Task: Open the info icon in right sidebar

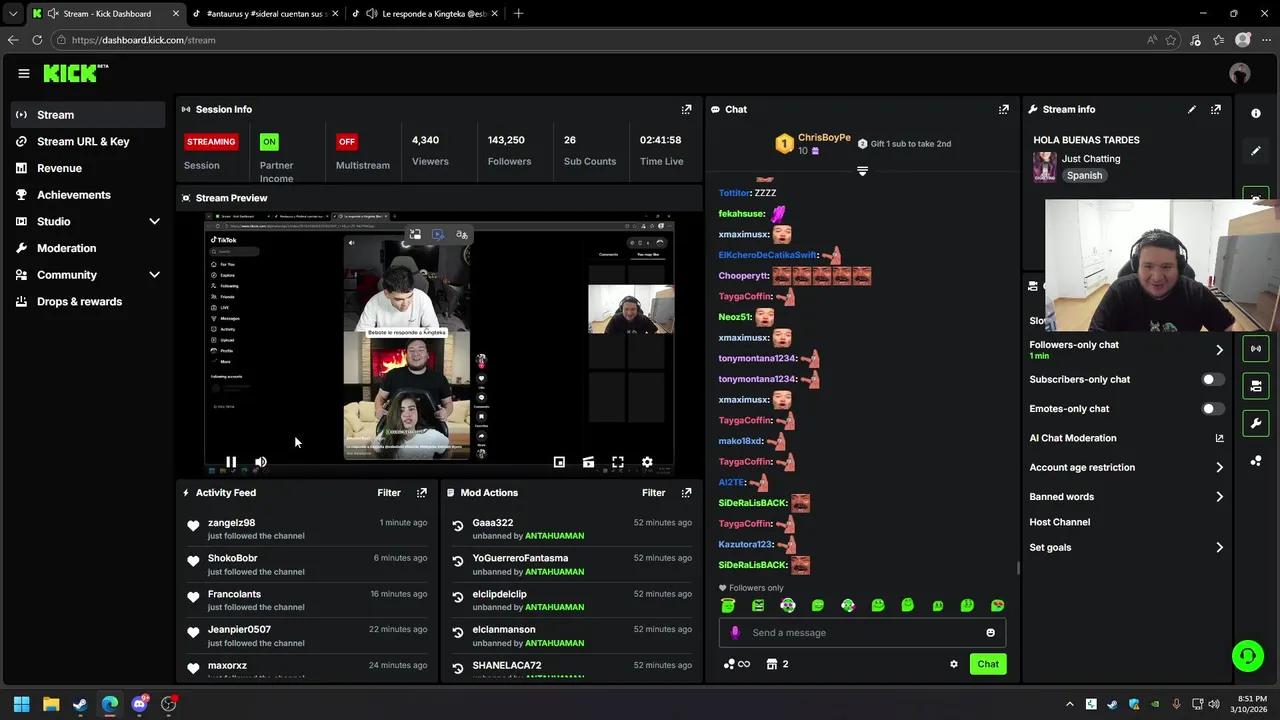Action: coord(1256,113)
